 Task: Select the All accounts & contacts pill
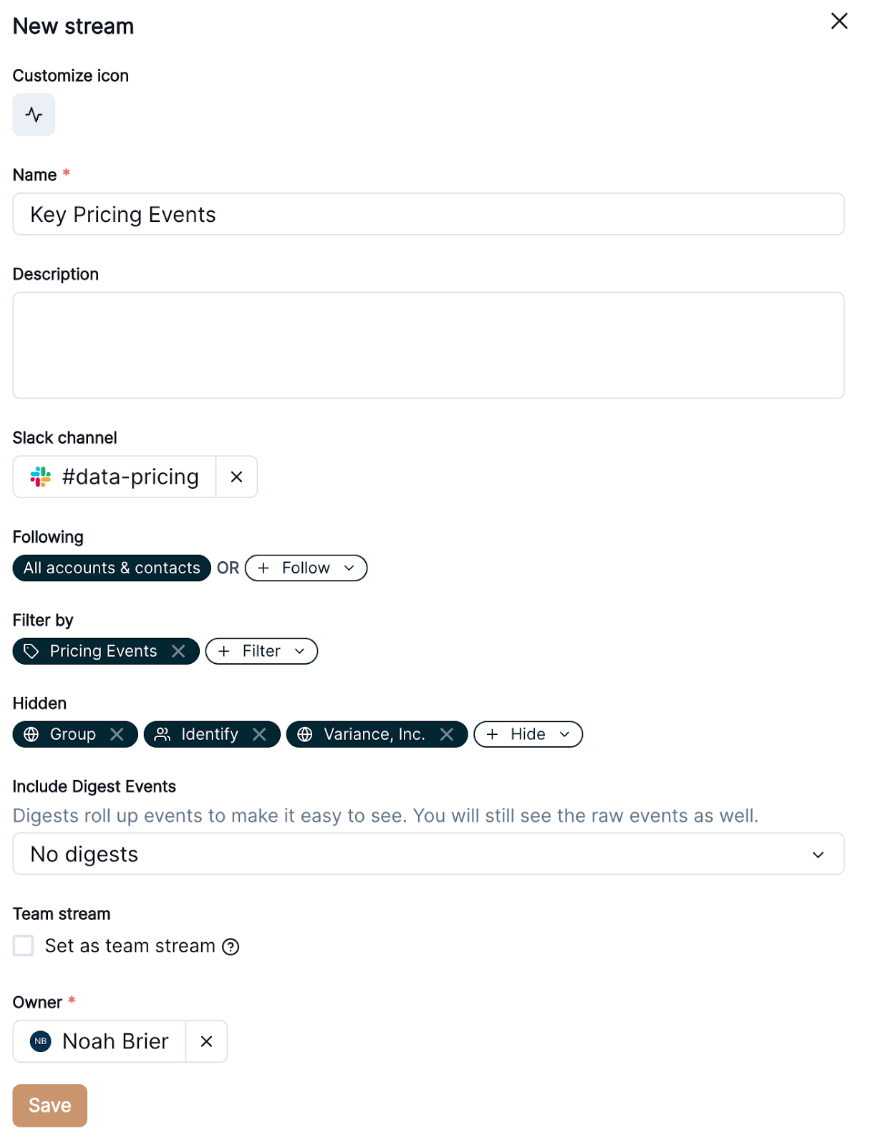pos(112,568)
